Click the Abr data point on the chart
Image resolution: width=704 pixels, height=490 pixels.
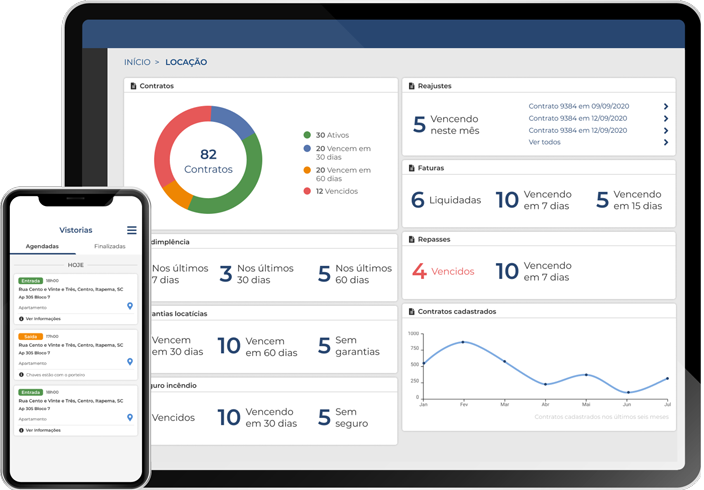545,384
